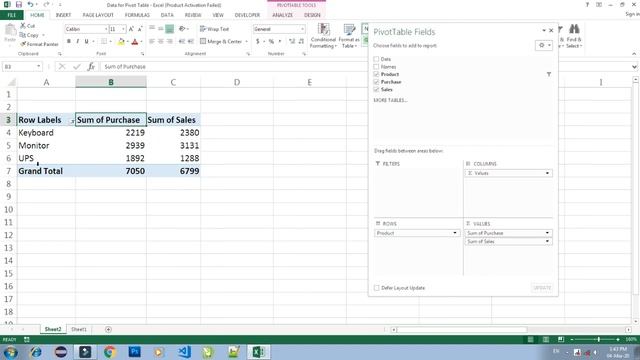Switch to the Sheet1 worksheet tab

(79, 329)
